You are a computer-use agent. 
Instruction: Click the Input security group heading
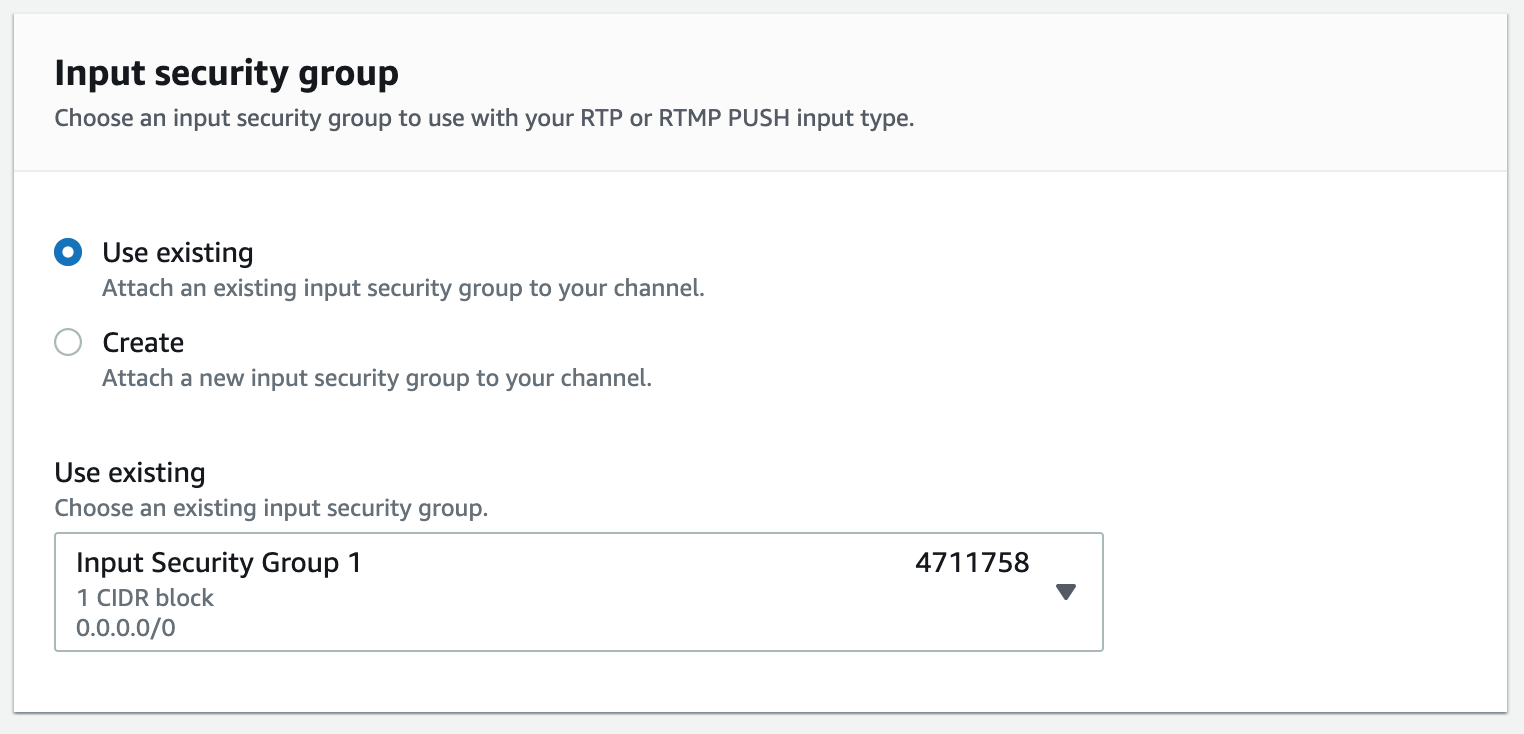pyautogui.click(x=226, y=73)
